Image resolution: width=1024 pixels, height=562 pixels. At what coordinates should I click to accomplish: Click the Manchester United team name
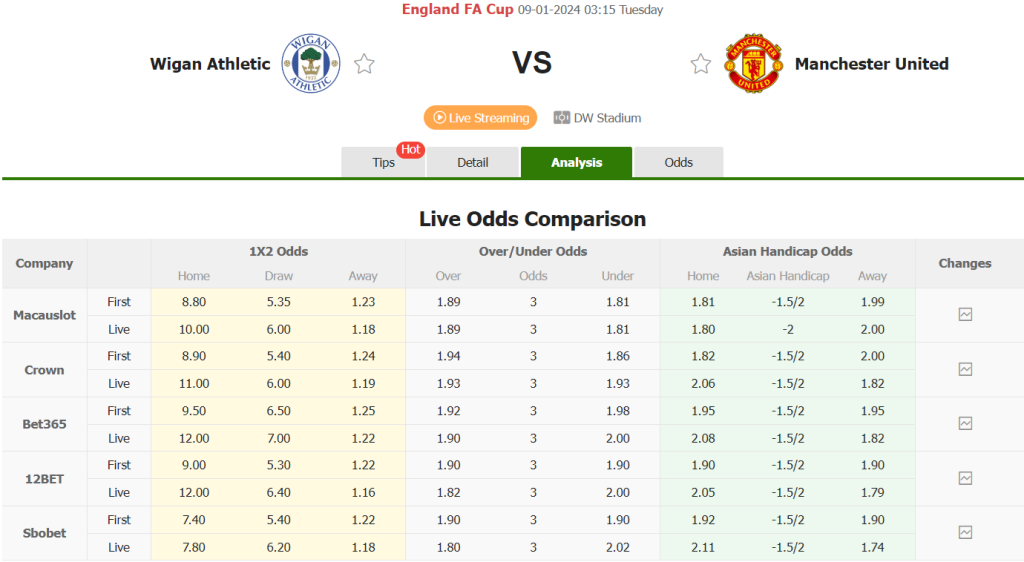point(871,64)
